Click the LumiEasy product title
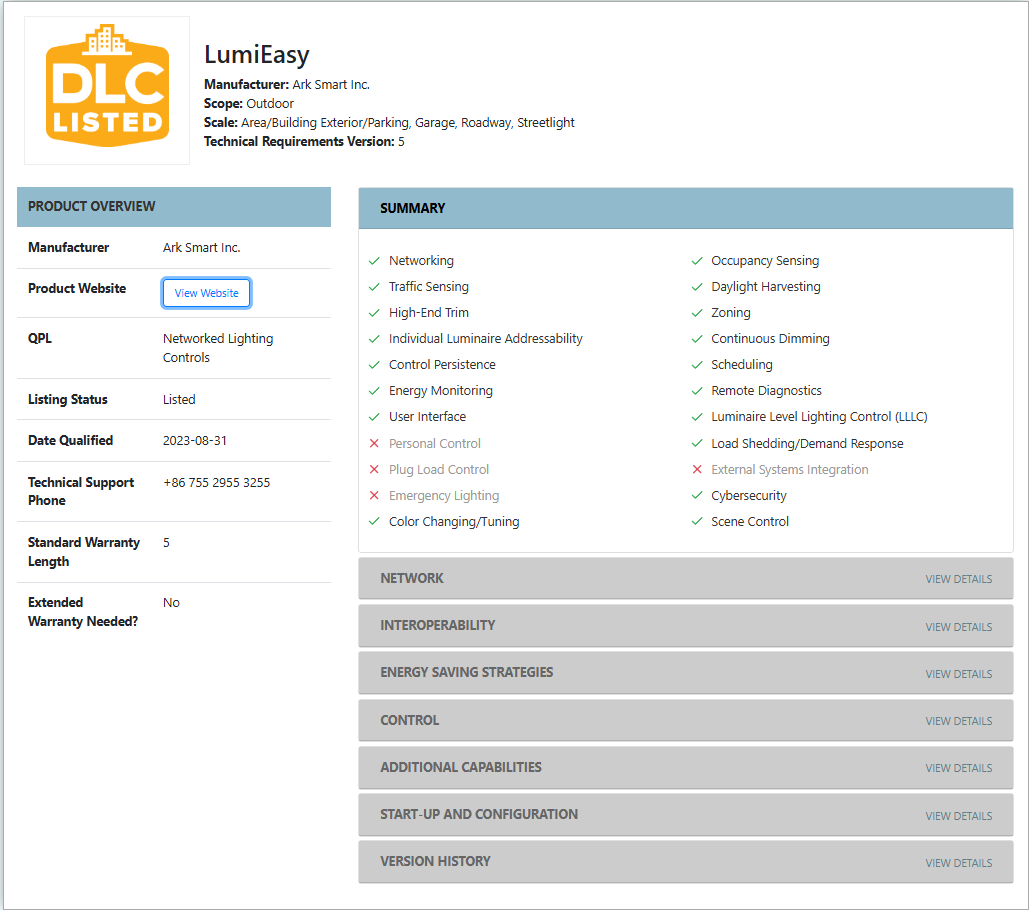This screenshot has width=1029, height=910. pos(257,55)
